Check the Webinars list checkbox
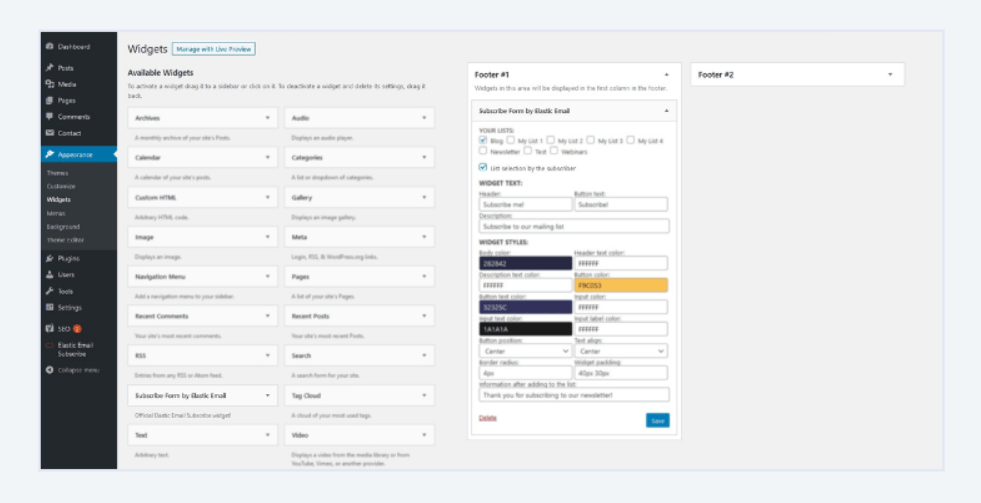The height and width of the screenshot is (503, 981). [x=554, y=151]
